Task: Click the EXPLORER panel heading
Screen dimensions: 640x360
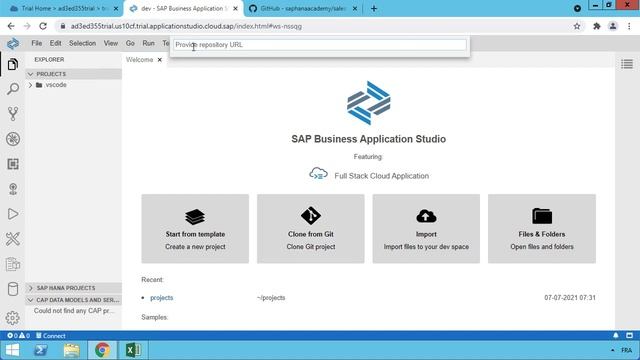Action: click(x=49, y=60)
